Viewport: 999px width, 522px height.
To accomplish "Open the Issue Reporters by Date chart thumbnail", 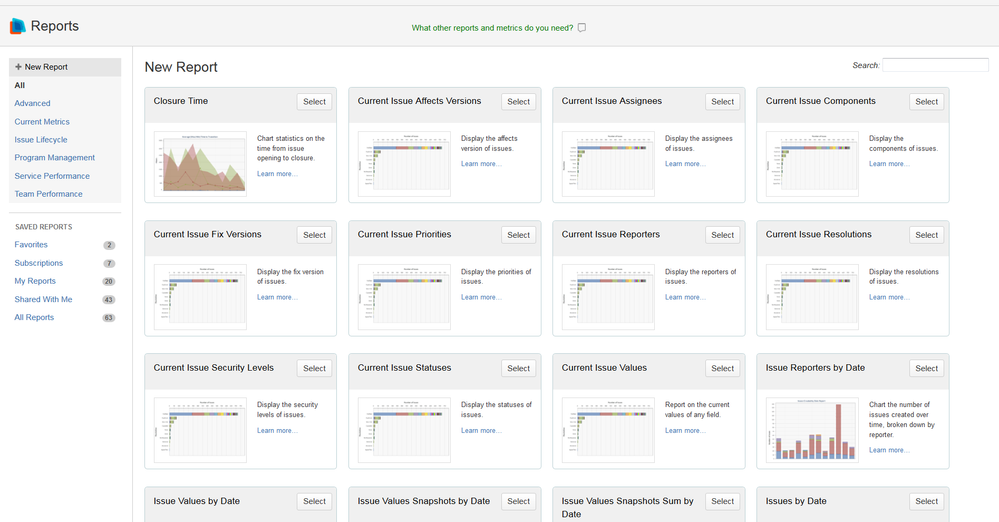I will point(812,430).
